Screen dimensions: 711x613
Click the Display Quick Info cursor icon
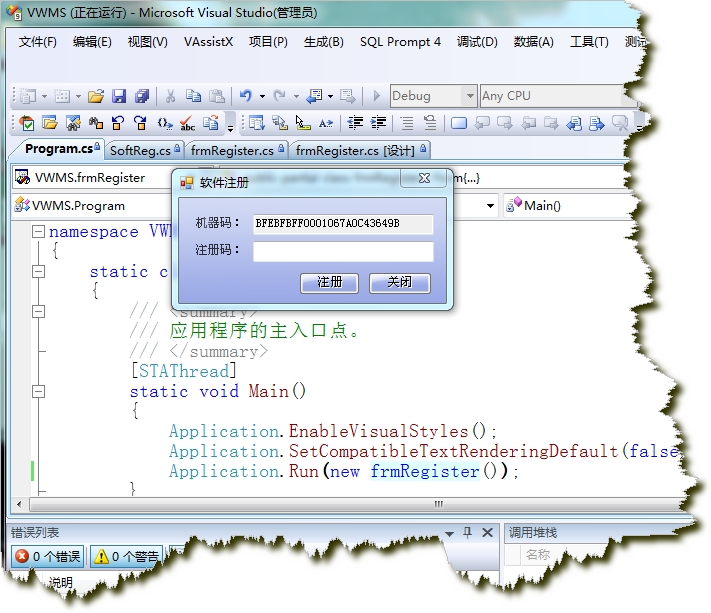click(x=303, y=123)
